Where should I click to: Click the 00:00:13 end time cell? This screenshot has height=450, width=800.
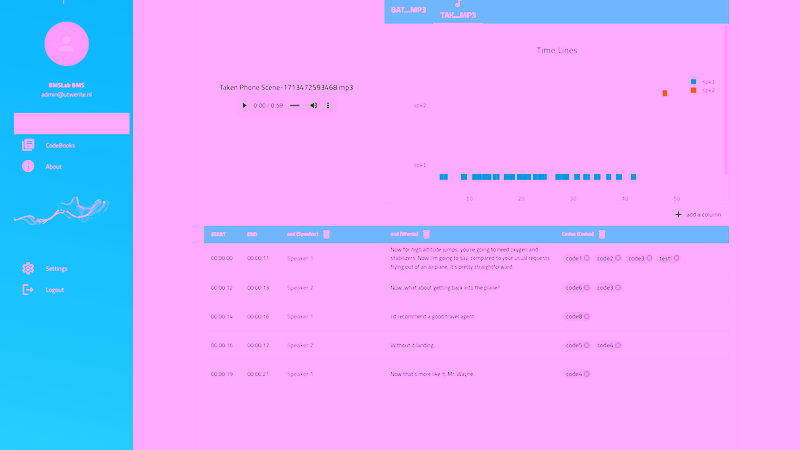[x=258, y=288]
